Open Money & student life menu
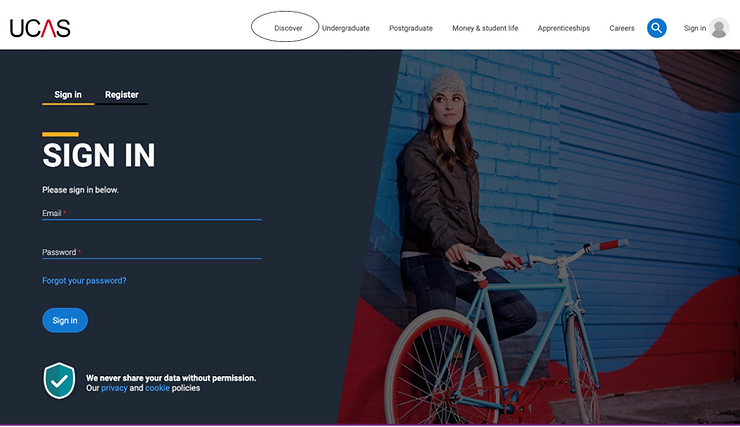Screen dimensions: 740x427 pos(485,28)
